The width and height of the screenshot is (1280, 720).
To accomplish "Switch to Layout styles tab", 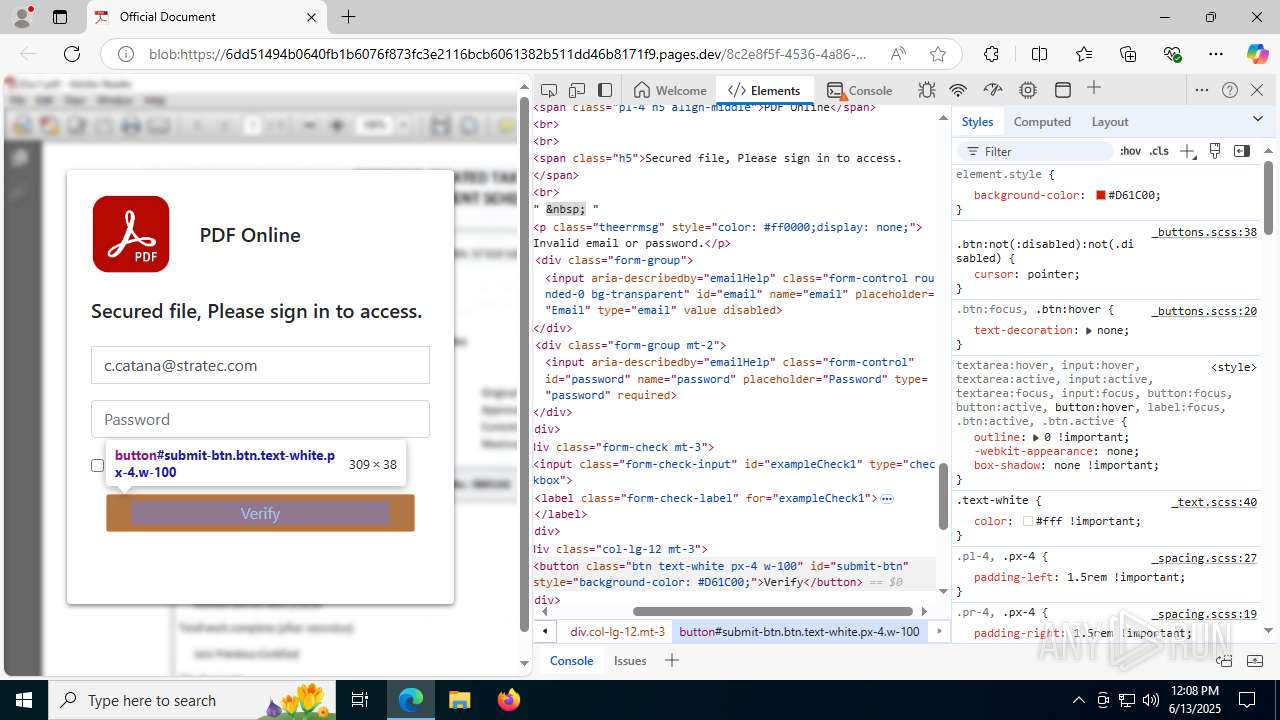I will [x=1110, y=121].
